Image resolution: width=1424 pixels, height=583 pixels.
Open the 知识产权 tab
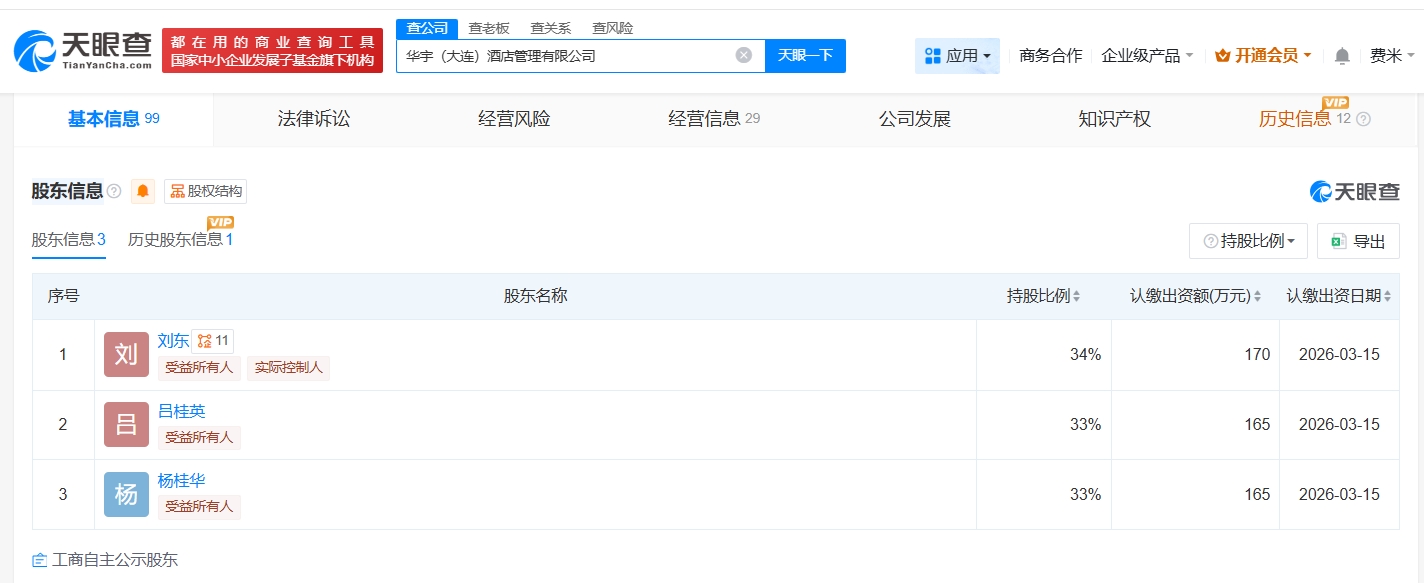coord(1114,119)
